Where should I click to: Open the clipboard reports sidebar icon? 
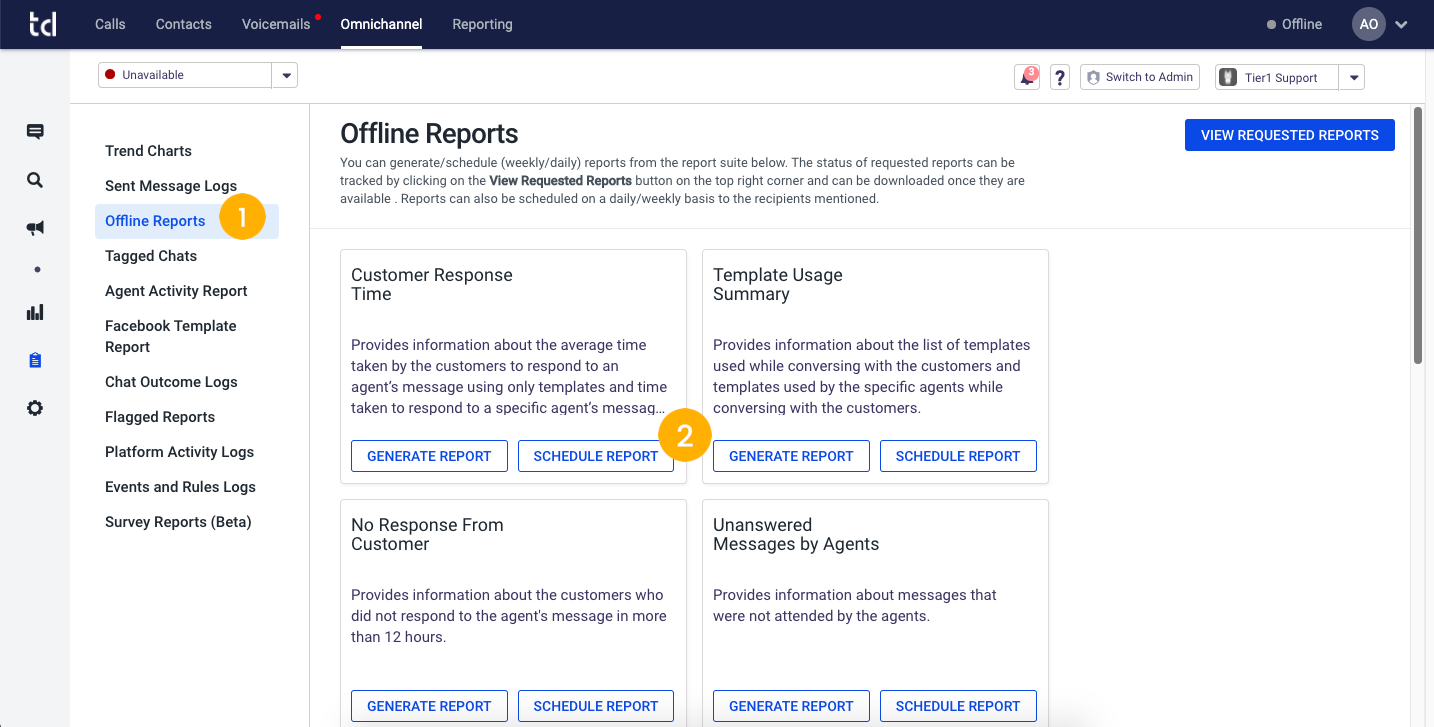(x=35, y=360)
